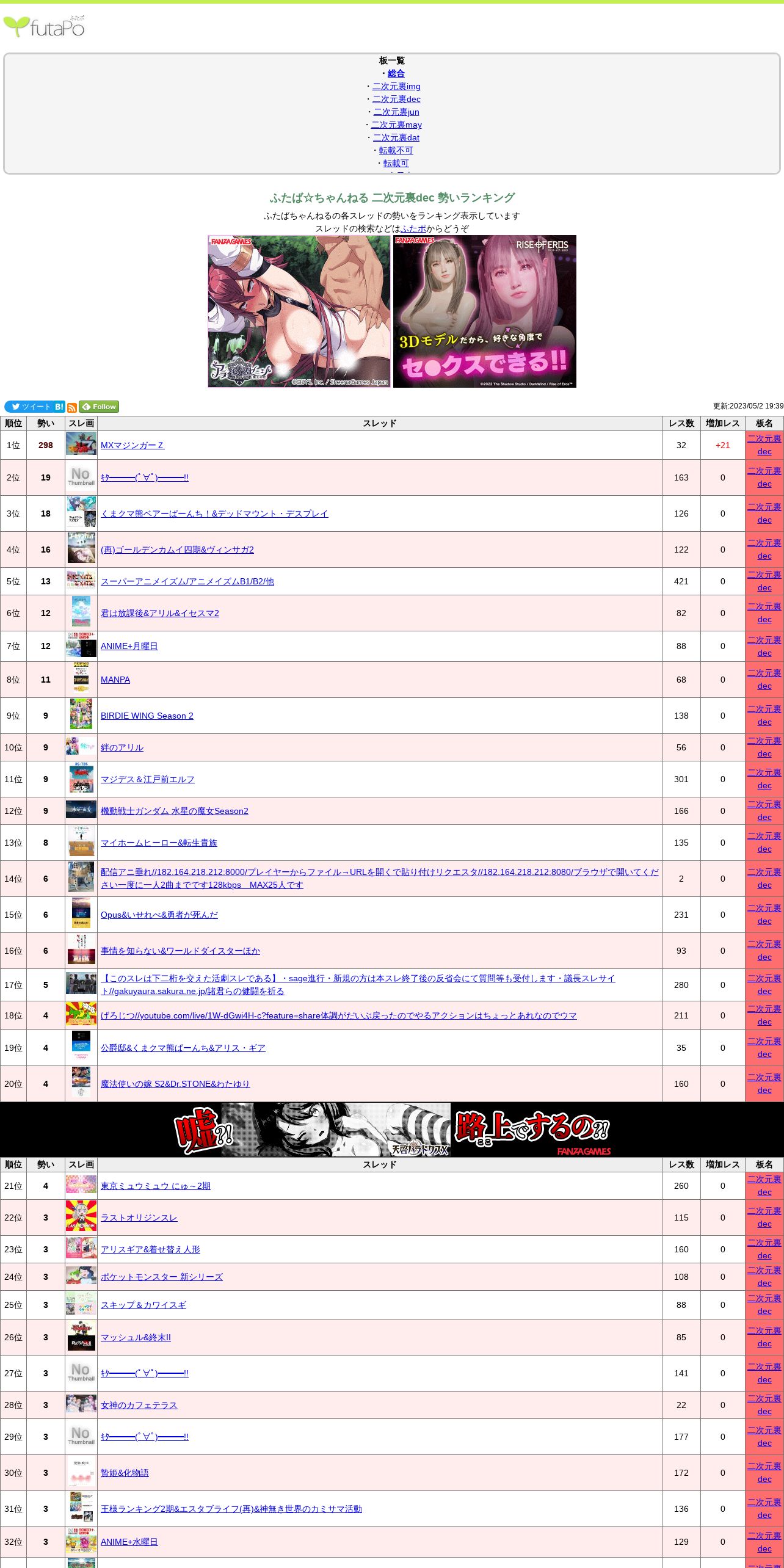Open スキップ＆カワイスギ thread
Viewport: 784px width, 1568px height.
(143, 1305)
